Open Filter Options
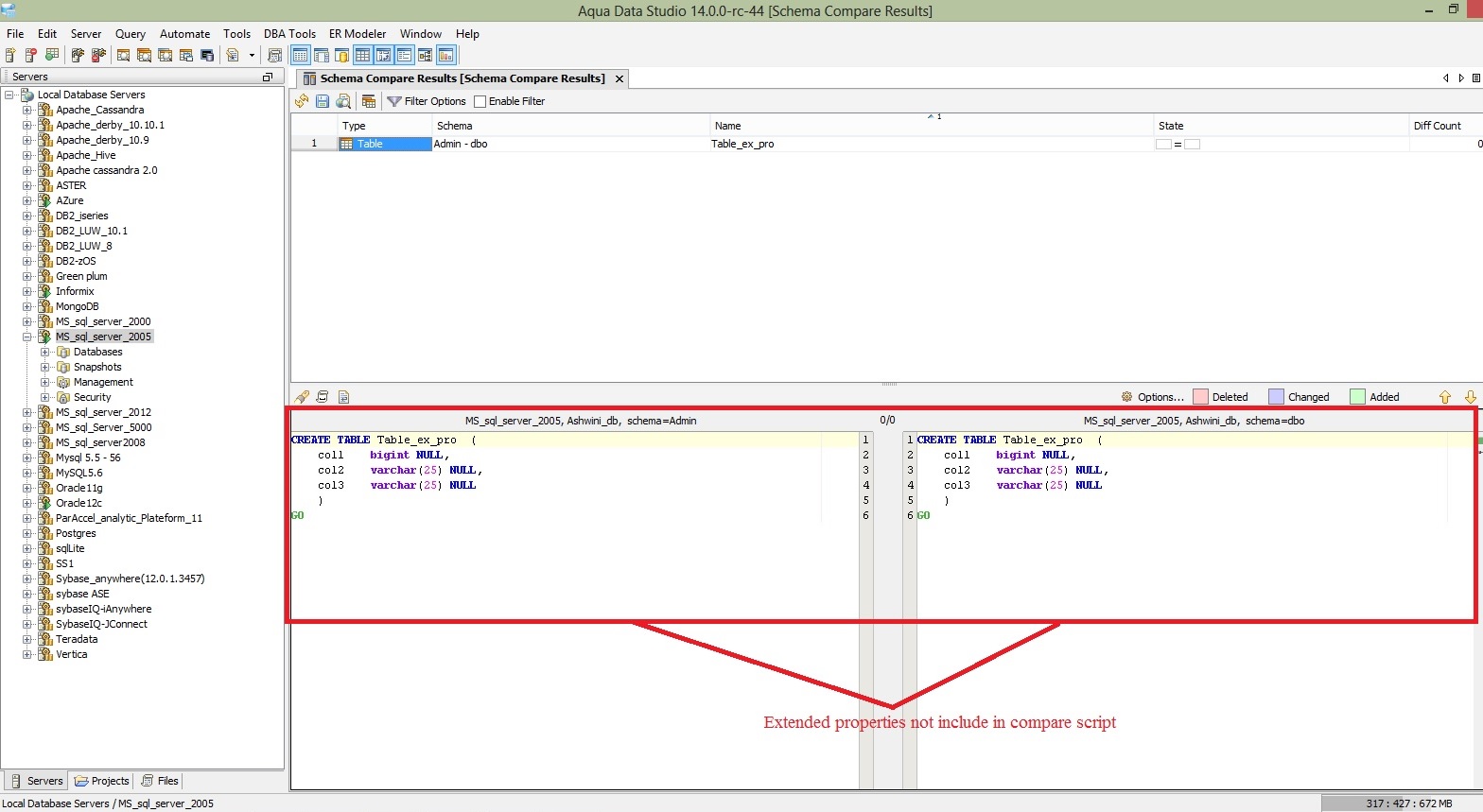The image size is (1483, 812). 427,101
